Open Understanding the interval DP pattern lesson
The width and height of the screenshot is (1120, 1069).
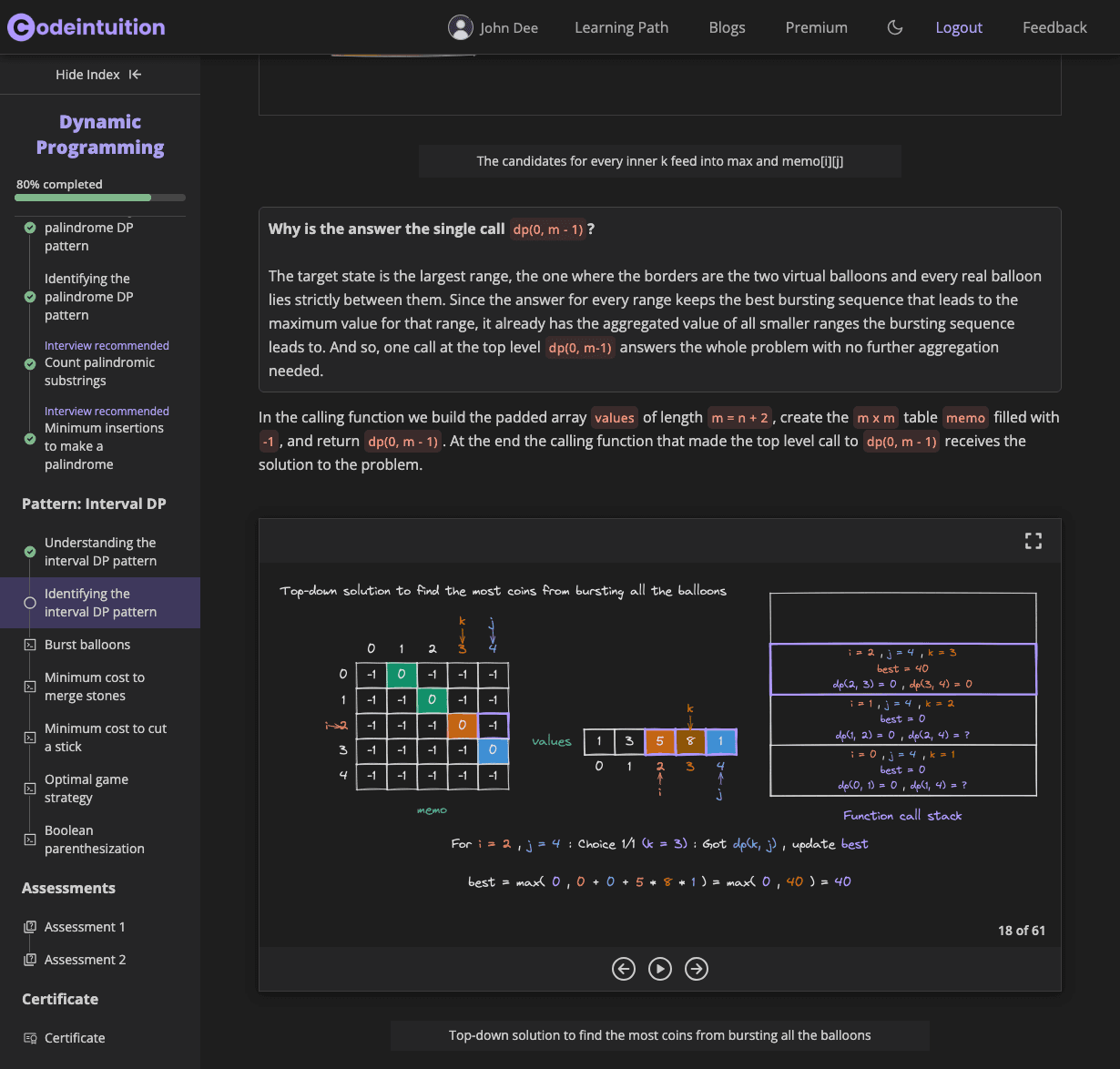point(100,552)
